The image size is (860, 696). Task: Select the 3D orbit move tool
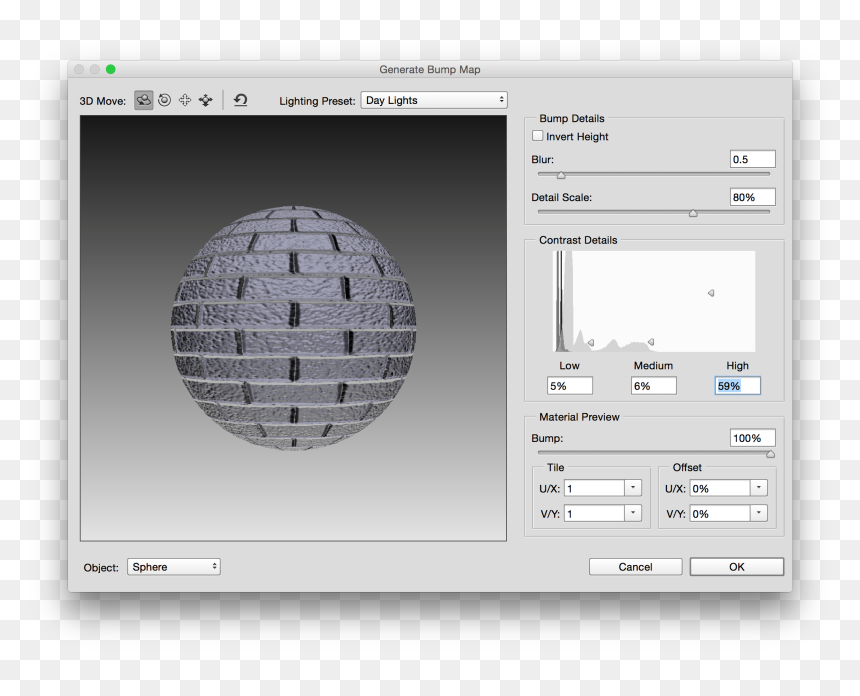[144, 100]
